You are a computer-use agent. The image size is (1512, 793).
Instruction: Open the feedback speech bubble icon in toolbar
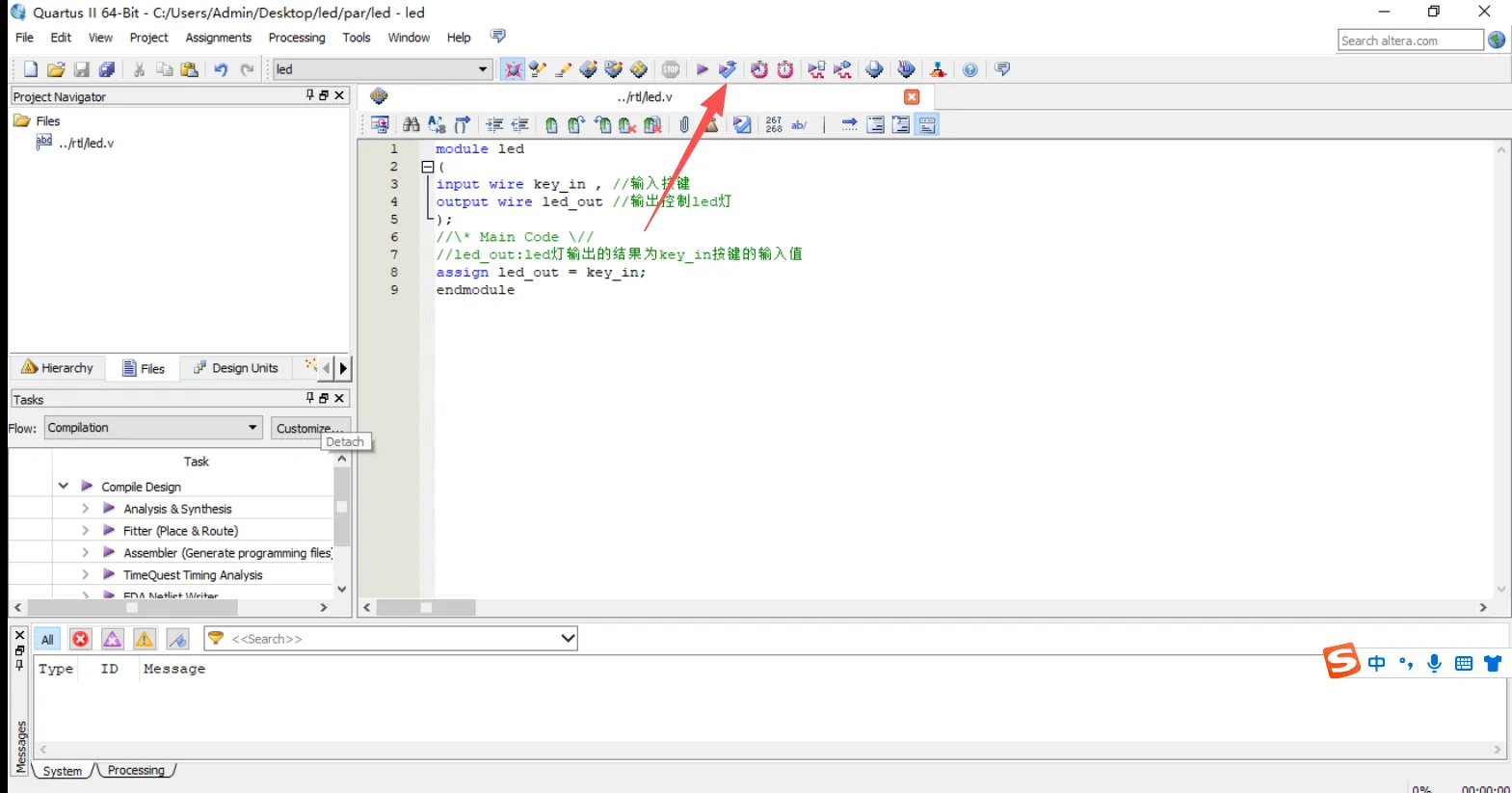click(x=1002, y=69)
